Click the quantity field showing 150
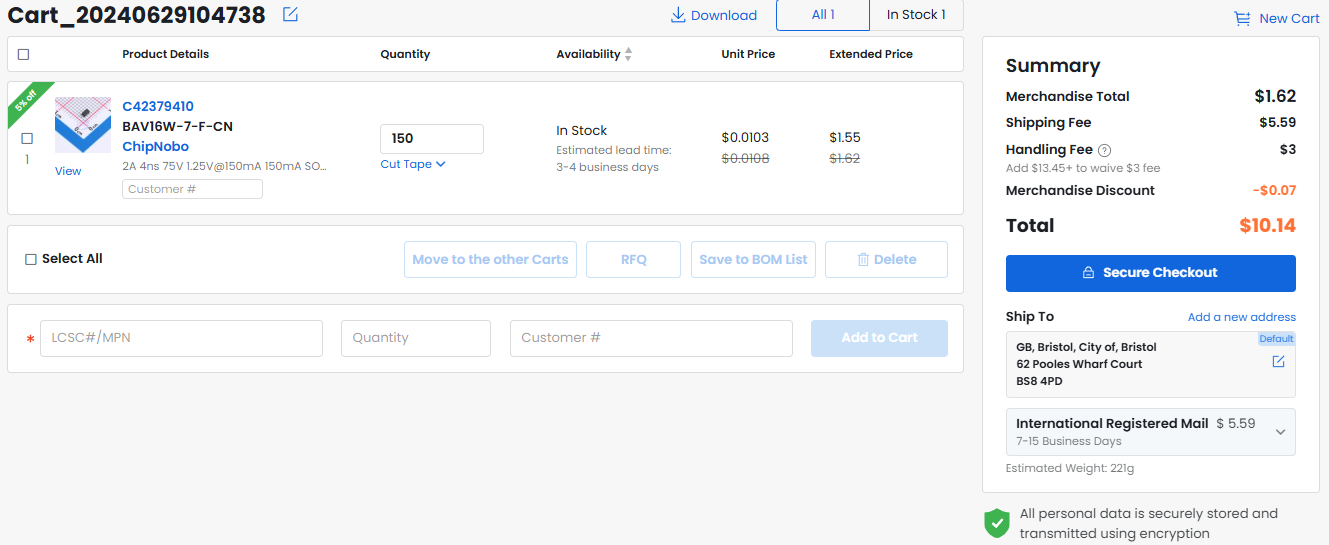 click(x=431, y=139)
